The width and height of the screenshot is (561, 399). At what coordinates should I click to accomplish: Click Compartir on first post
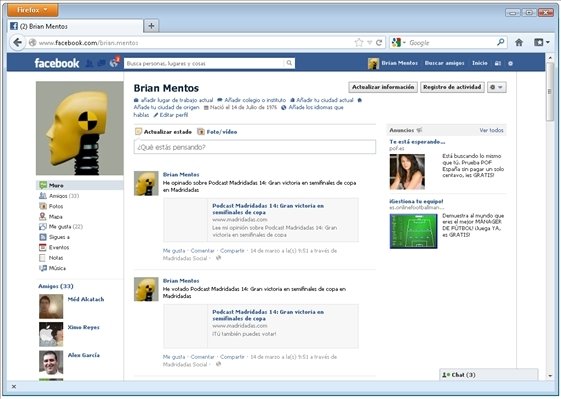click(232, 251)
